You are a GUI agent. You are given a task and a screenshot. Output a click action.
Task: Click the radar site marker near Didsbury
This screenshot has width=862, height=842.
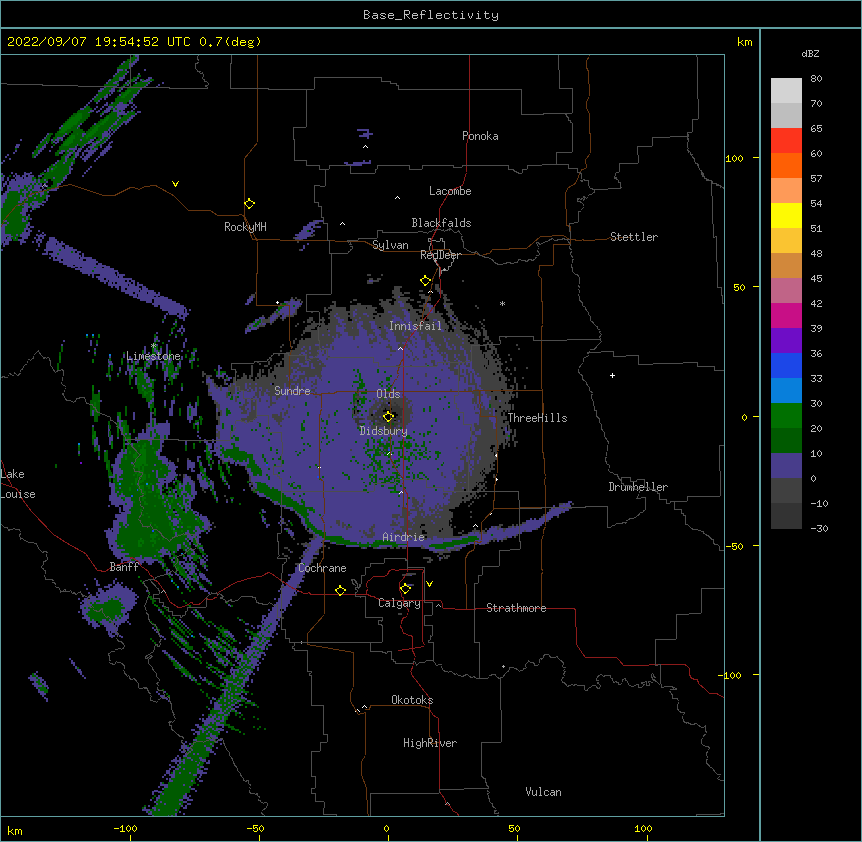click(388, 416)
